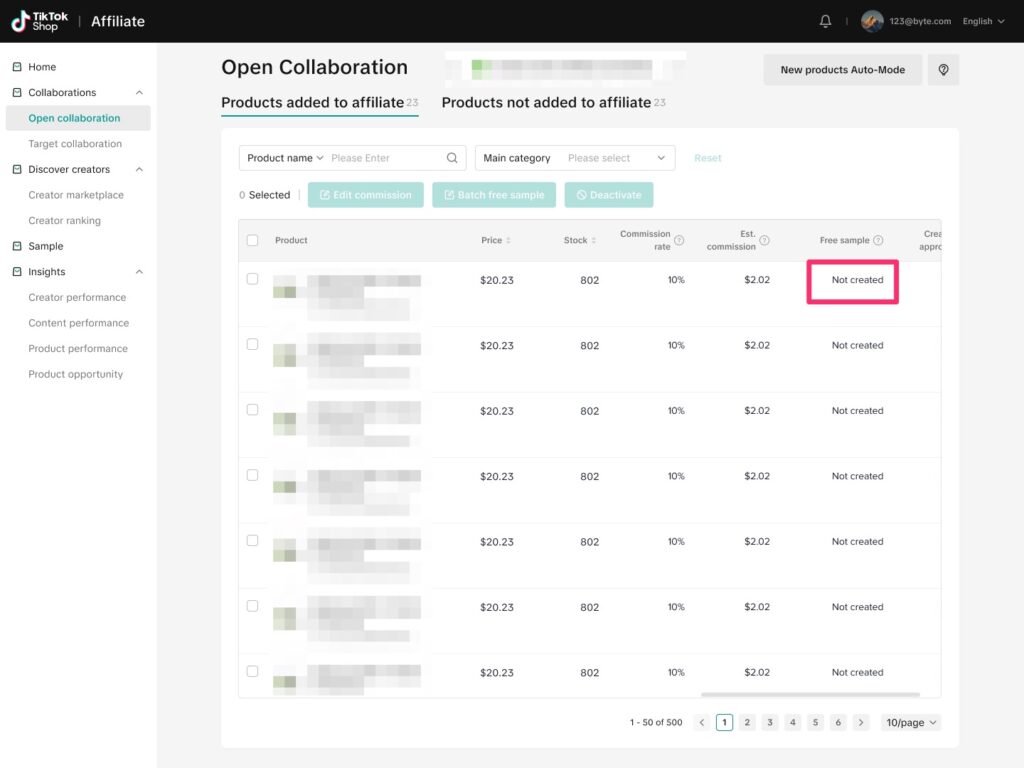Click the Sample sidebar icon
The image size is (1024, 768).
click(x=17, y=246)
